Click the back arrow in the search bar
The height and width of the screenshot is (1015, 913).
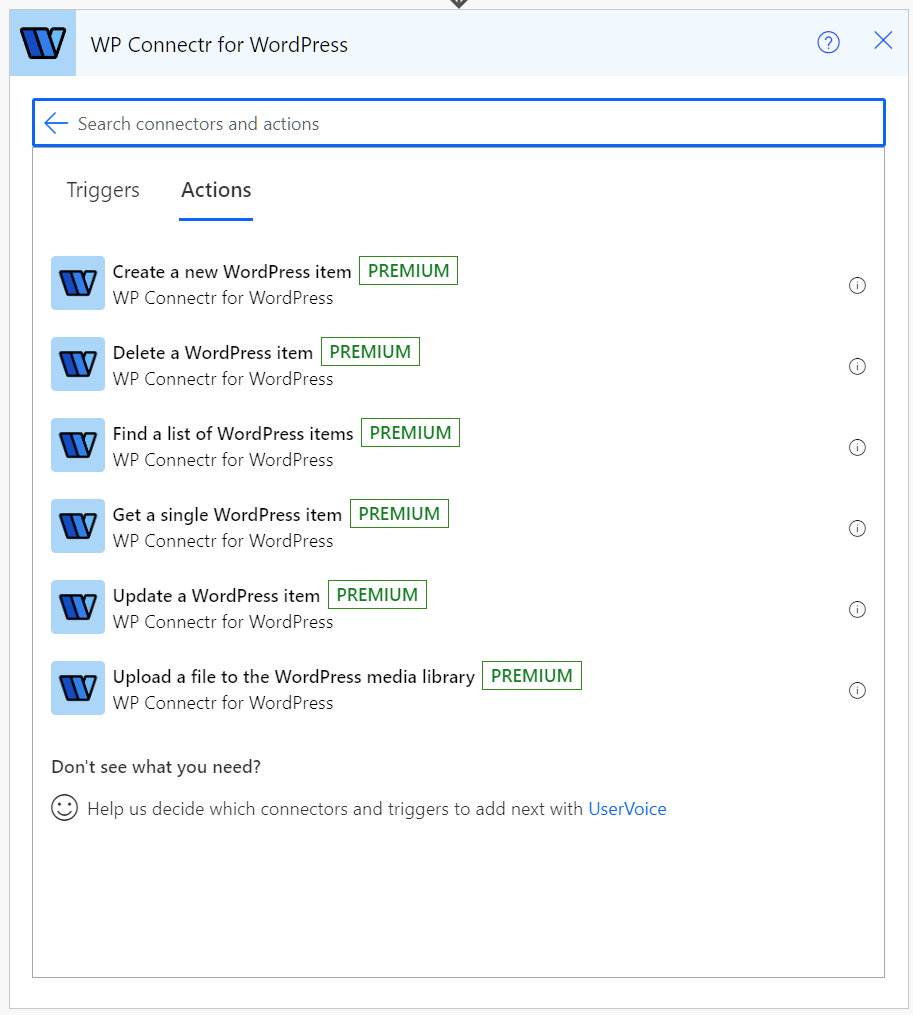click(55, 122)
